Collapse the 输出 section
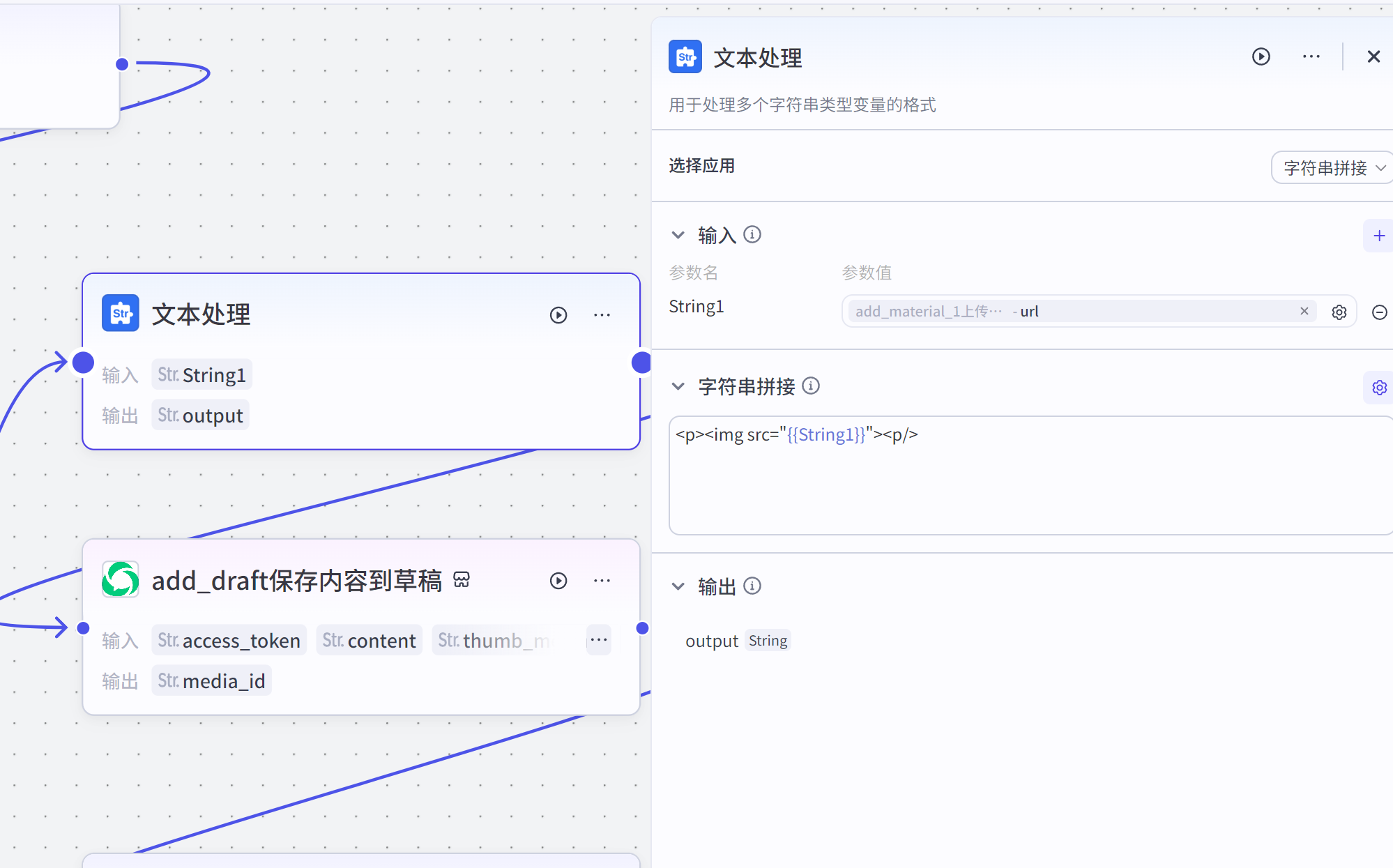 [678, 586]
